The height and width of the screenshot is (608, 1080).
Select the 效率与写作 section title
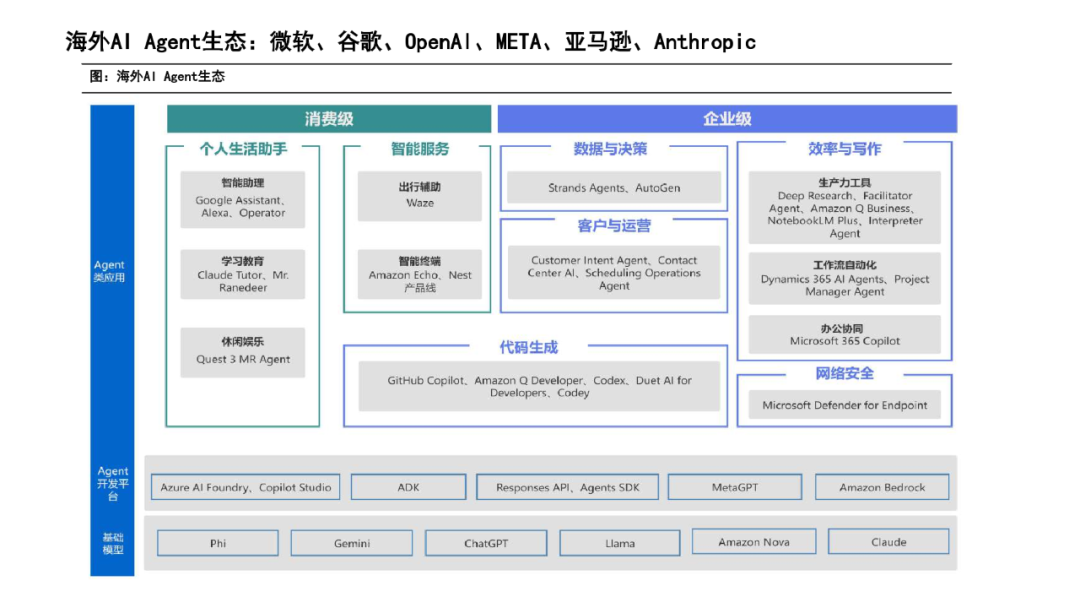click(844, 149)
